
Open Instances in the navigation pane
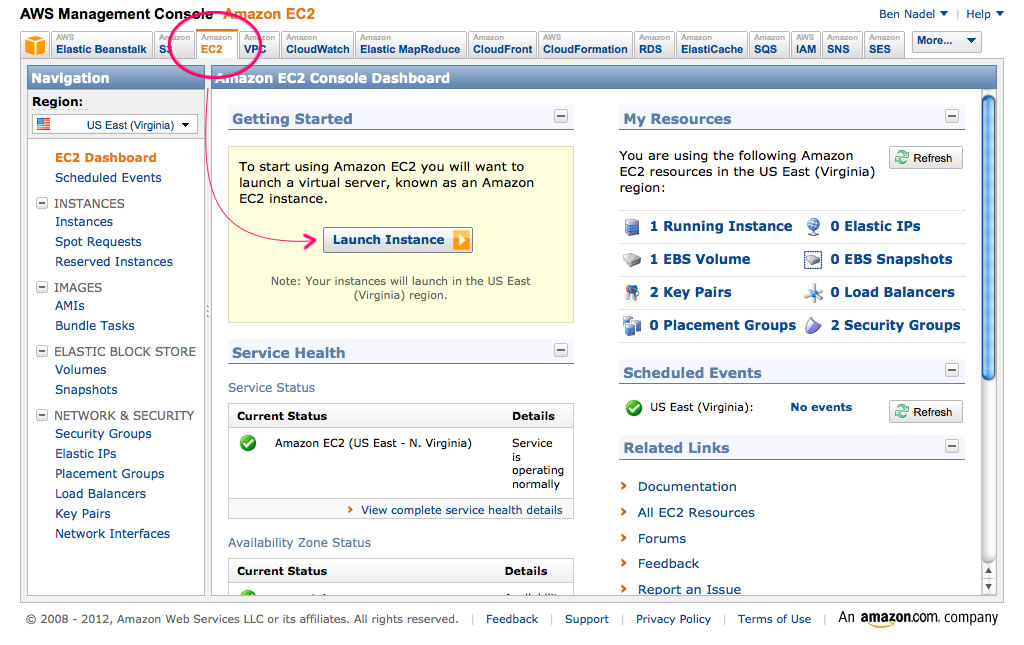point(84,222)
